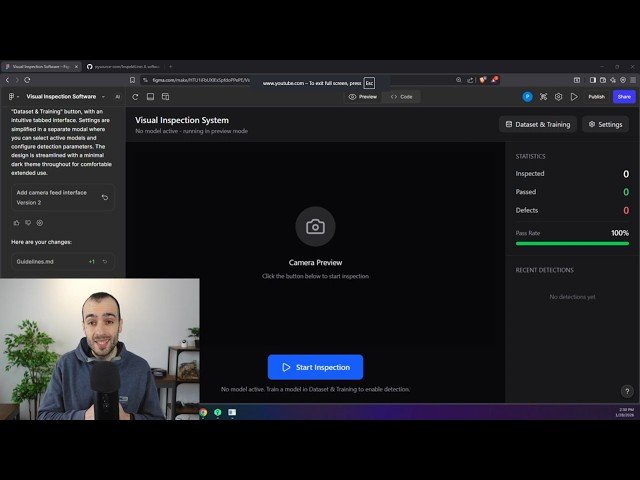640x480 pixels.
Task: Revert the Guidelines.md change
Action: [105, 261]
